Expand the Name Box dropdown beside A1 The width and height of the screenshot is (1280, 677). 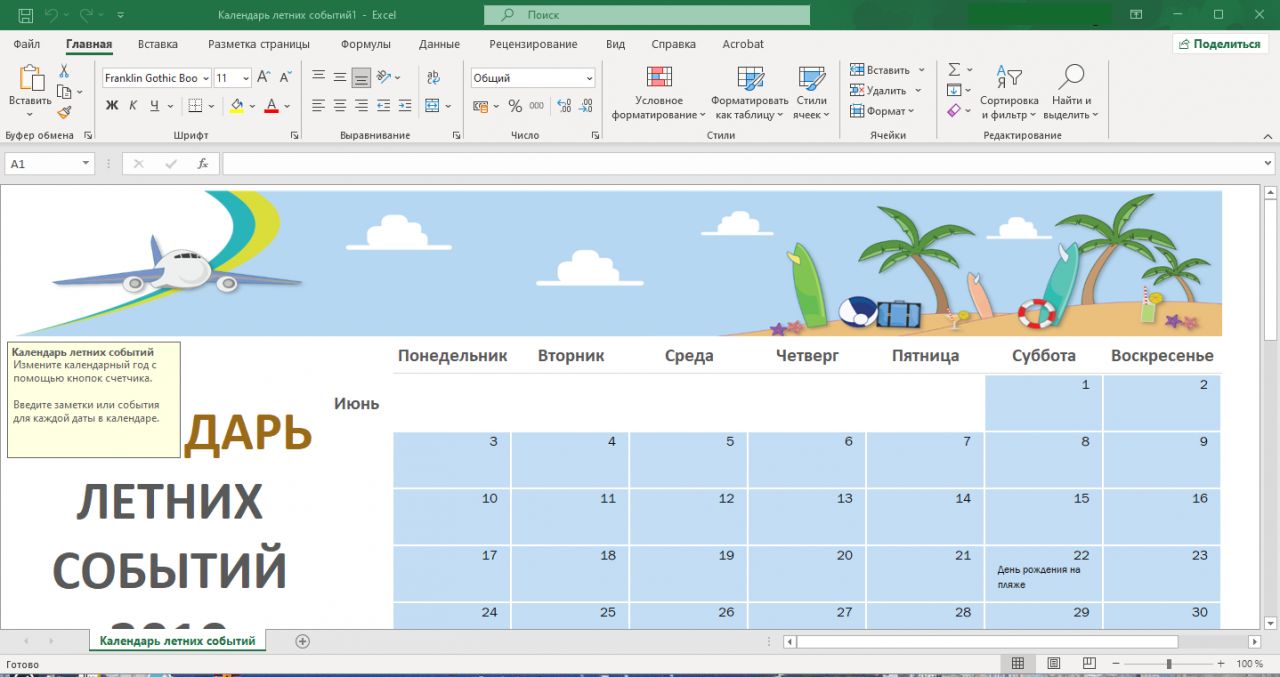pyautogui.click(x=86, y=164)
